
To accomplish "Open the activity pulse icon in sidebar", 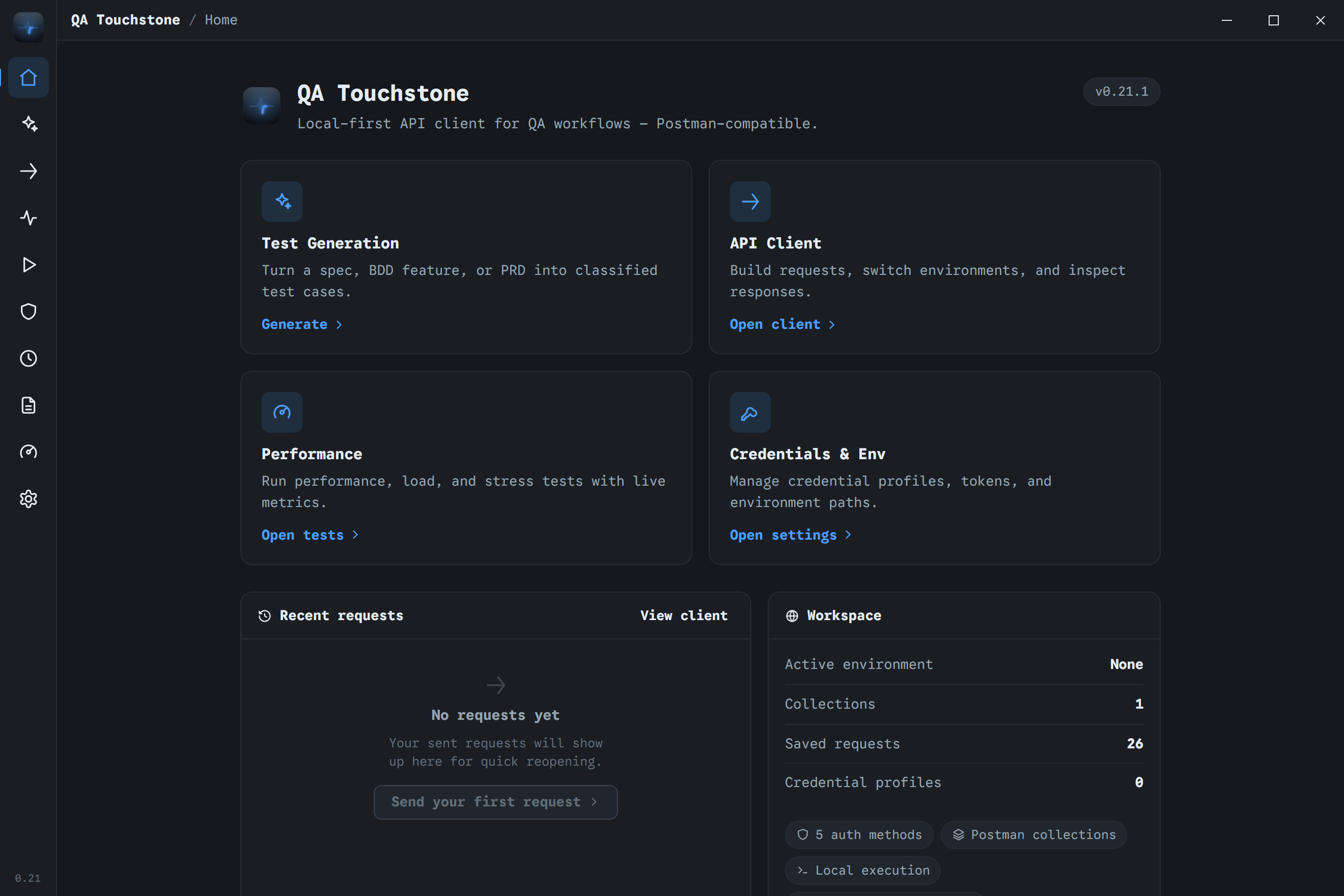I will pyautogui.click(x=28, y=218).
